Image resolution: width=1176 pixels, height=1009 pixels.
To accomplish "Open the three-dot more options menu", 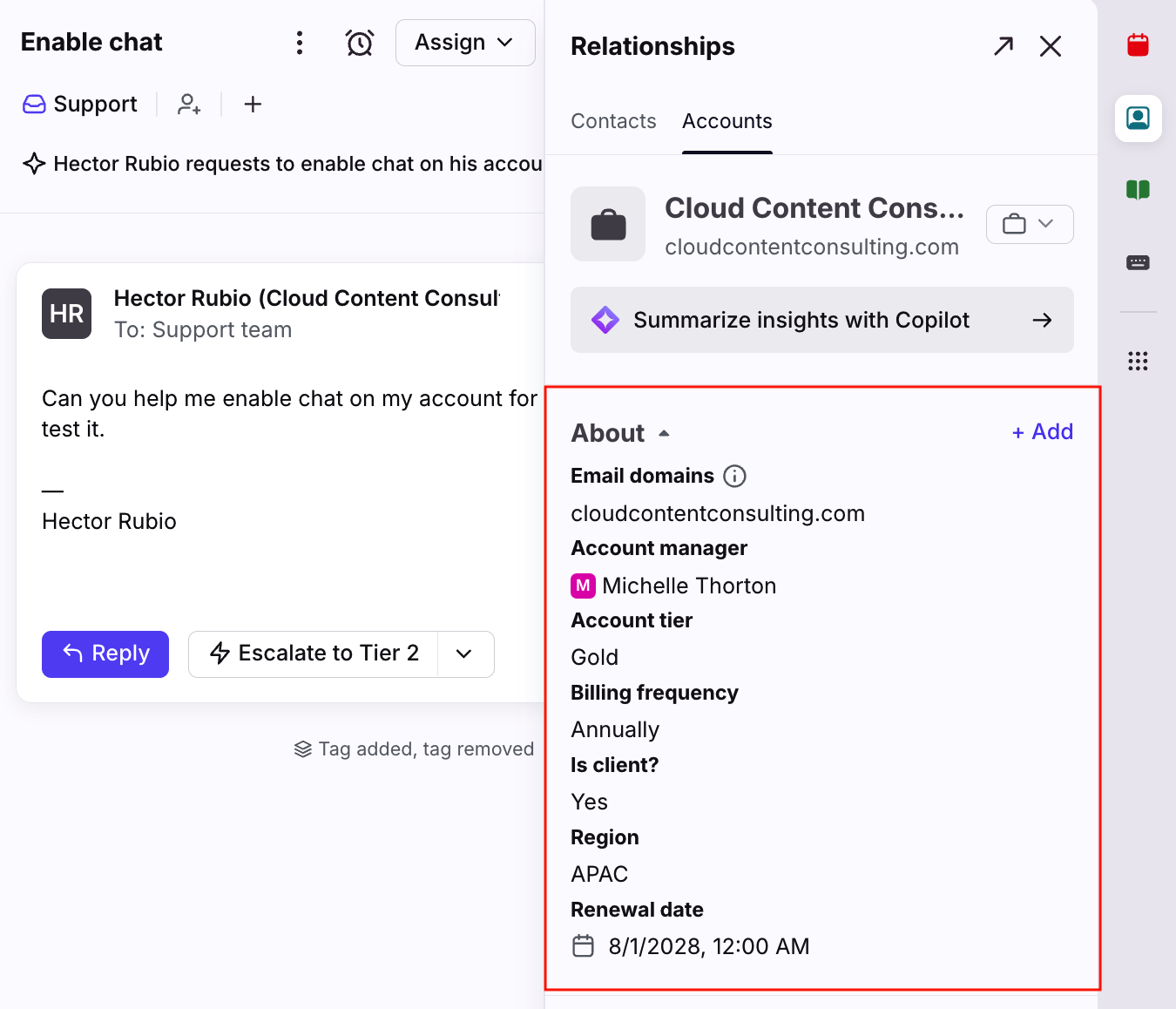I will [300, 43].
